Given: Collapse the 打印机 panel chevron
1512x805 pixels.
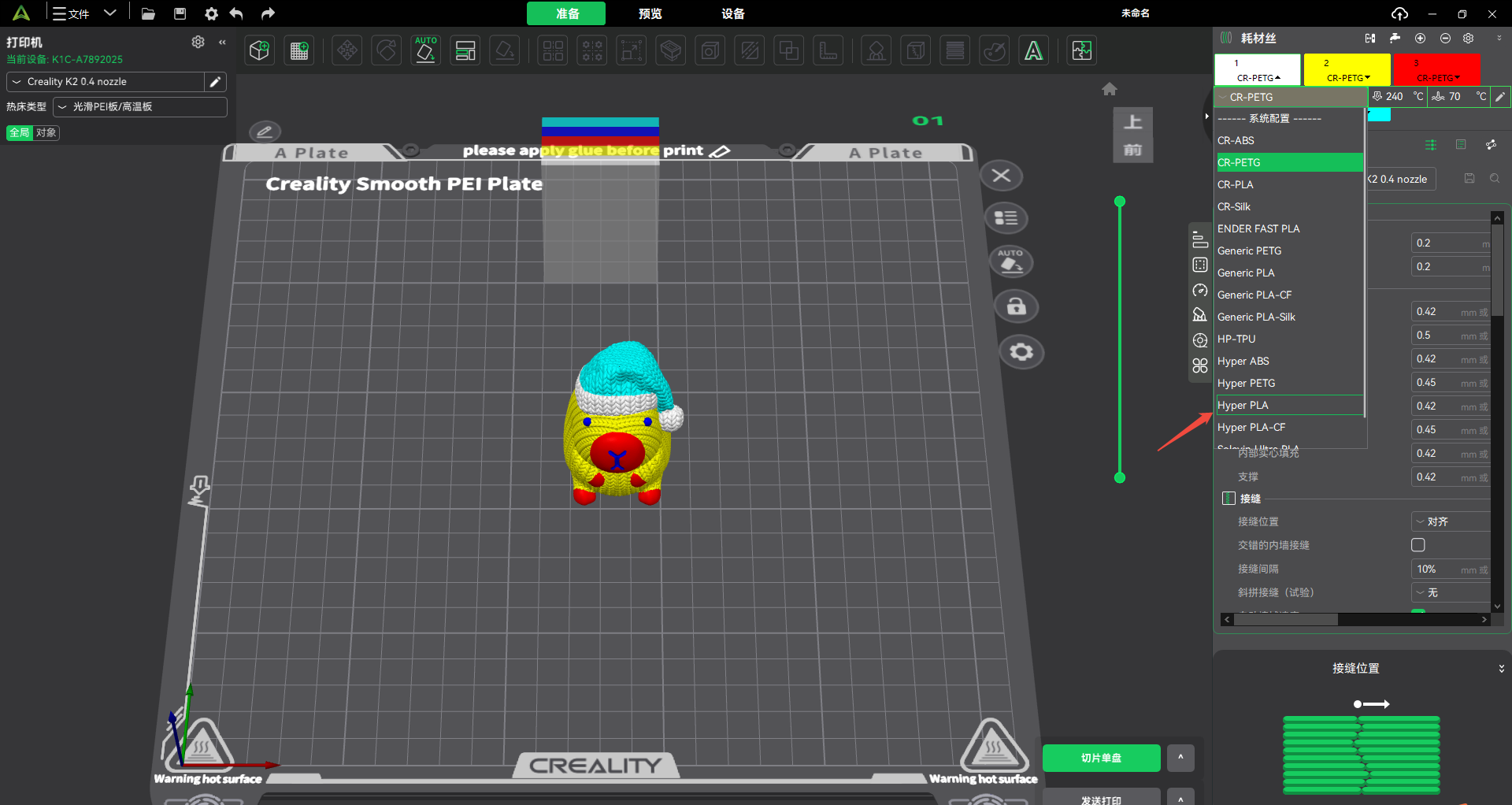Looking at the screenshot, I should pyautogui.click(x=223, y=43).
